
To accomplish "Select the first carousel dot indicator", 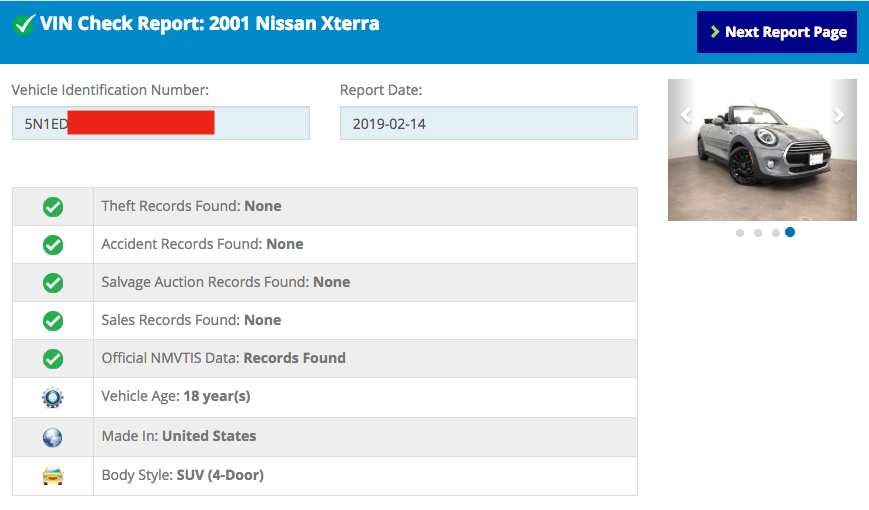I will point(740,233).
